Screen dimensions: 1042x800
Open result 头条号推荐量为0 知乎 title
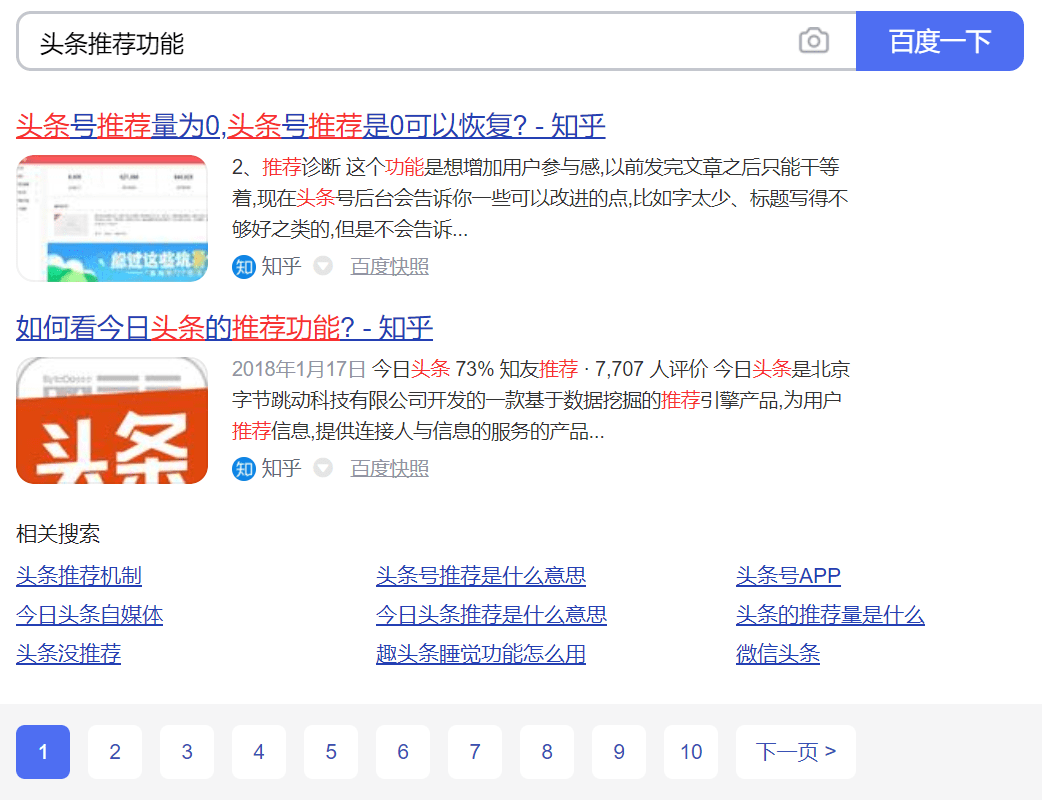coord(310,126)
